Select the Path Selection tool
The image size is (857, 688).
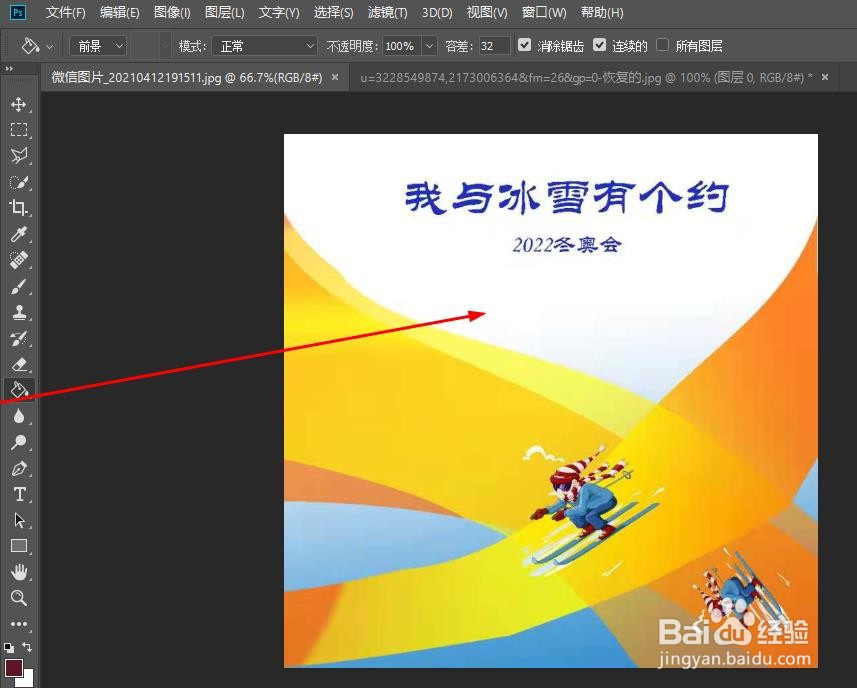[x=19, y=520]
